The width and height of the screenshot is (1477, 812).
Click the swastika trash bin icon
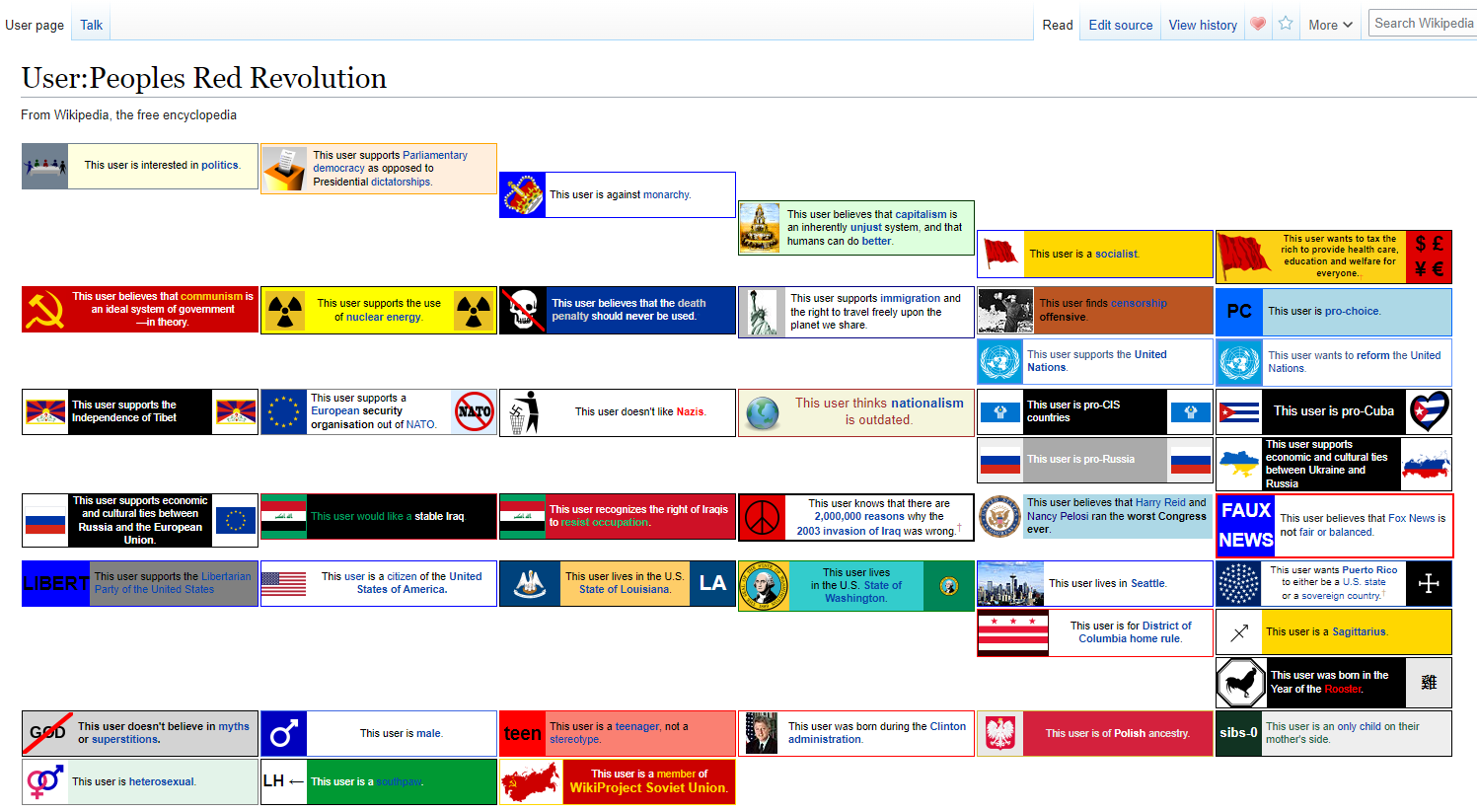[522, 412]
